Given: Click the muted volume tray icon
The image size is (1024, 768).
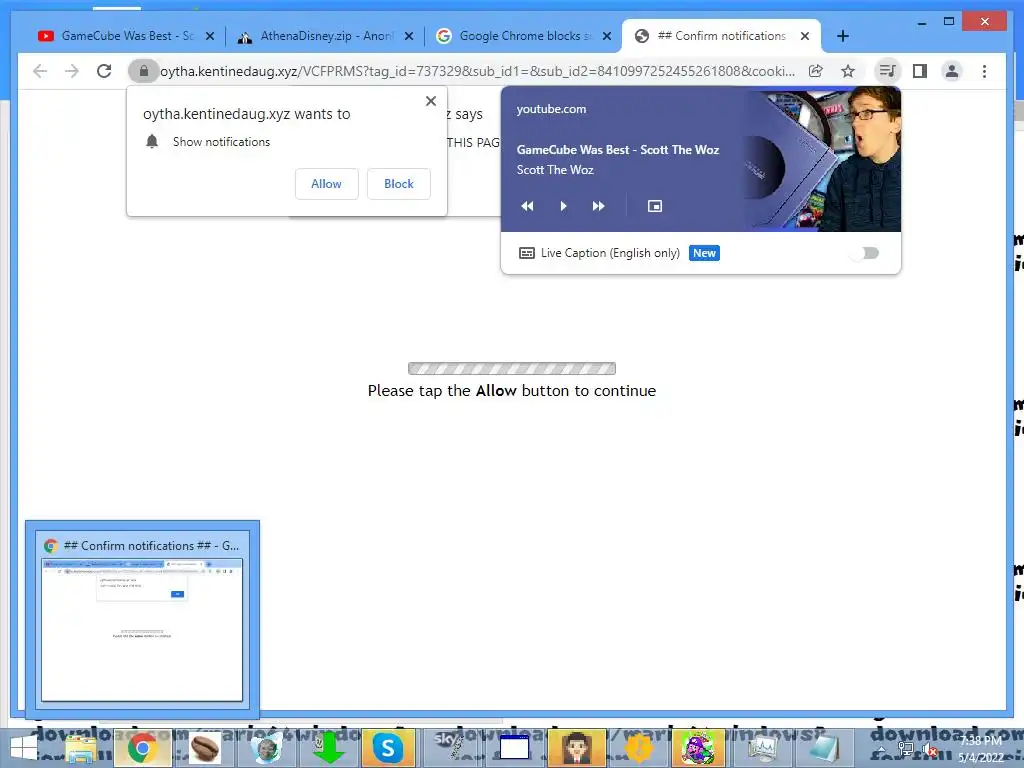Looking at the screenshot, I should click(929, 750).
